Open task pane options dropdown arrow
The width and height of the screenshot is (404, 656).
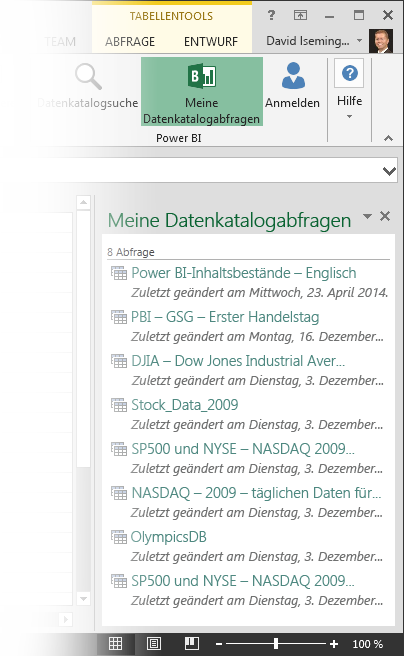367,216
